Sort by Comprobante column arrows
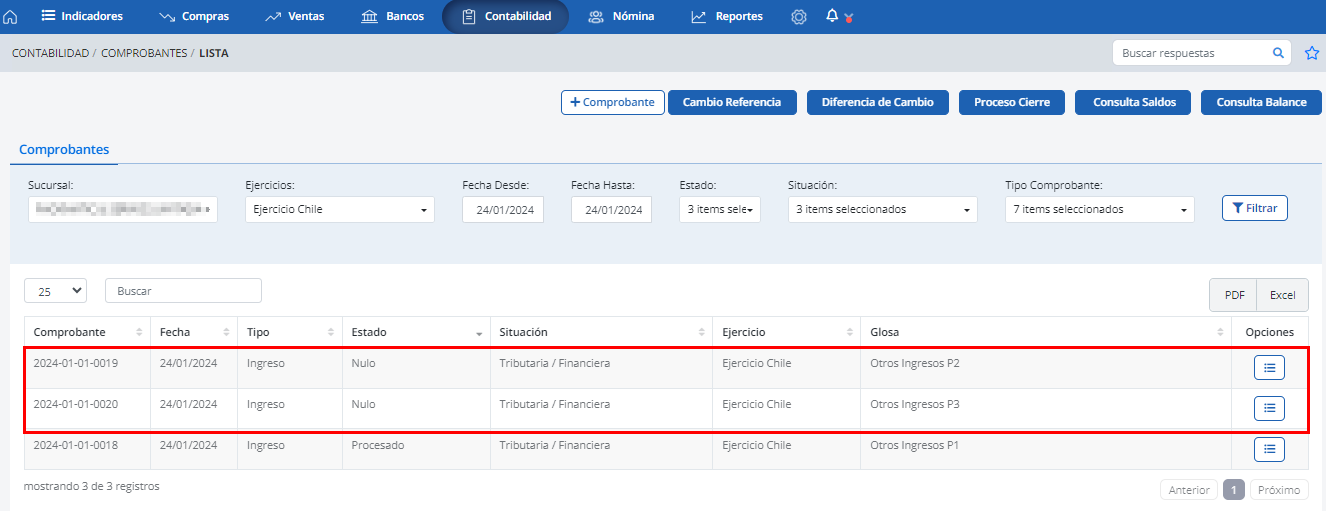This screenshot has height=511, width=1326. point(140,332)
